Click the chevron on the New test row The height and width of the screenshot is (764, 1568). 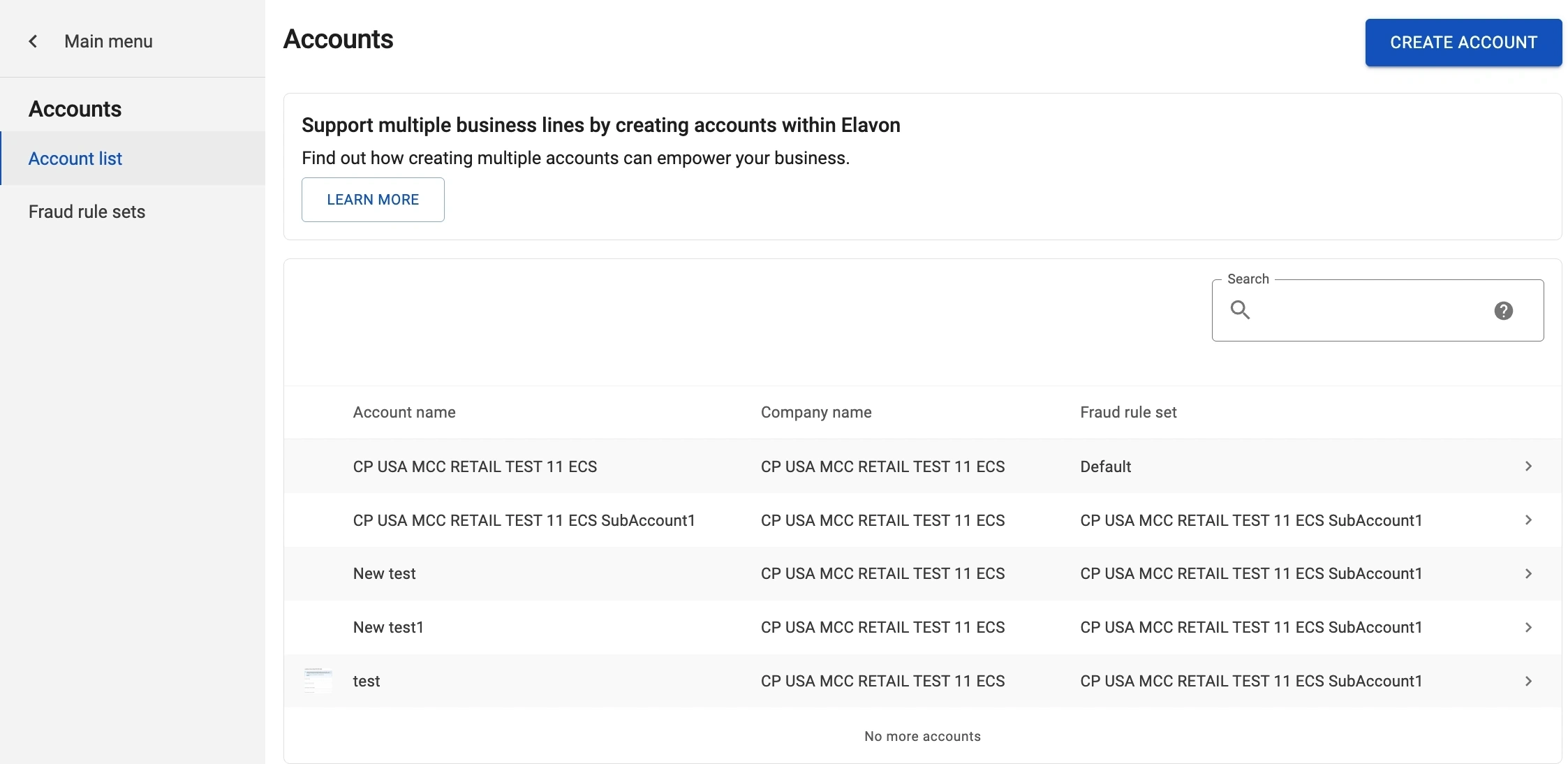coord(1528,574)
